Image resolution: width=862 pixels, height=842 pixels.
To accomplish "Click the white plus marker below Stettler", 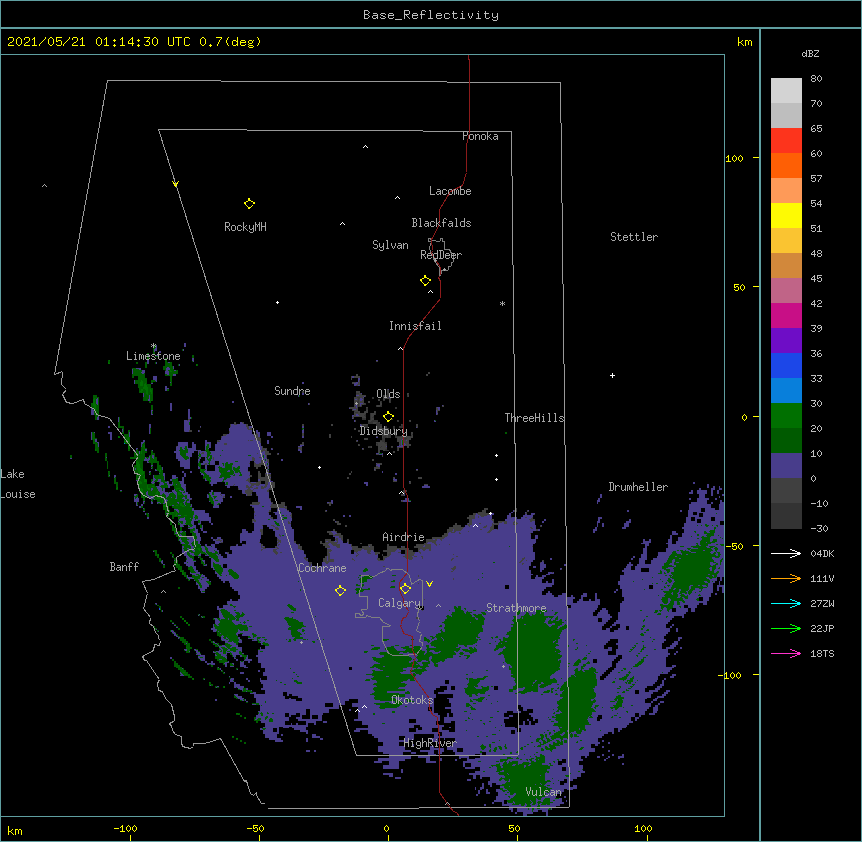I will pos(612,375).
